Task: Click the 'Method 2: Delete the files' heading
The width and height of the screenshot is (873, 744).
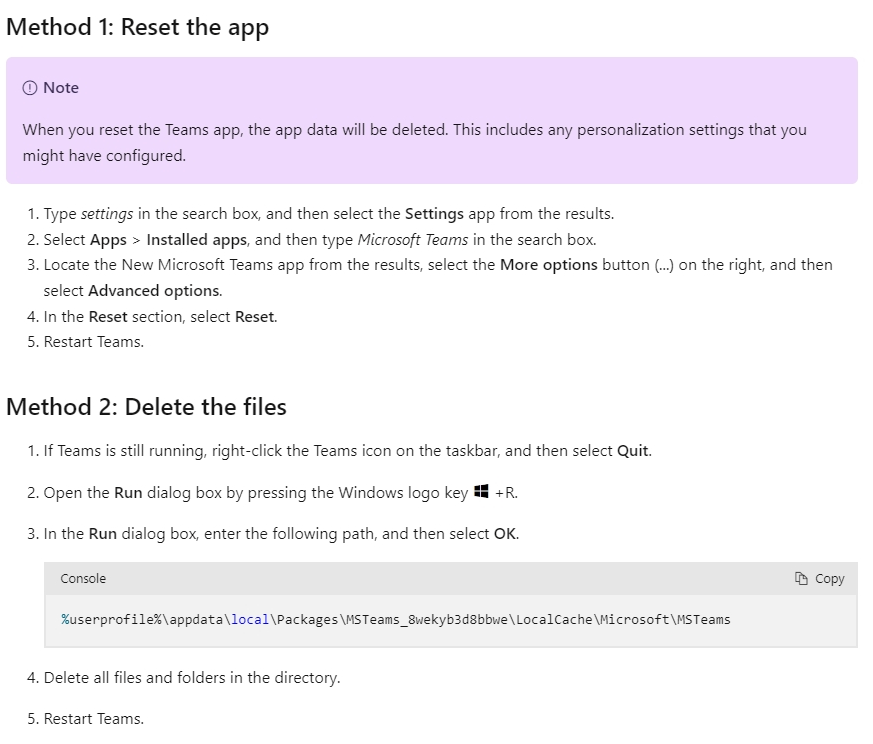Action: (146, 407)
